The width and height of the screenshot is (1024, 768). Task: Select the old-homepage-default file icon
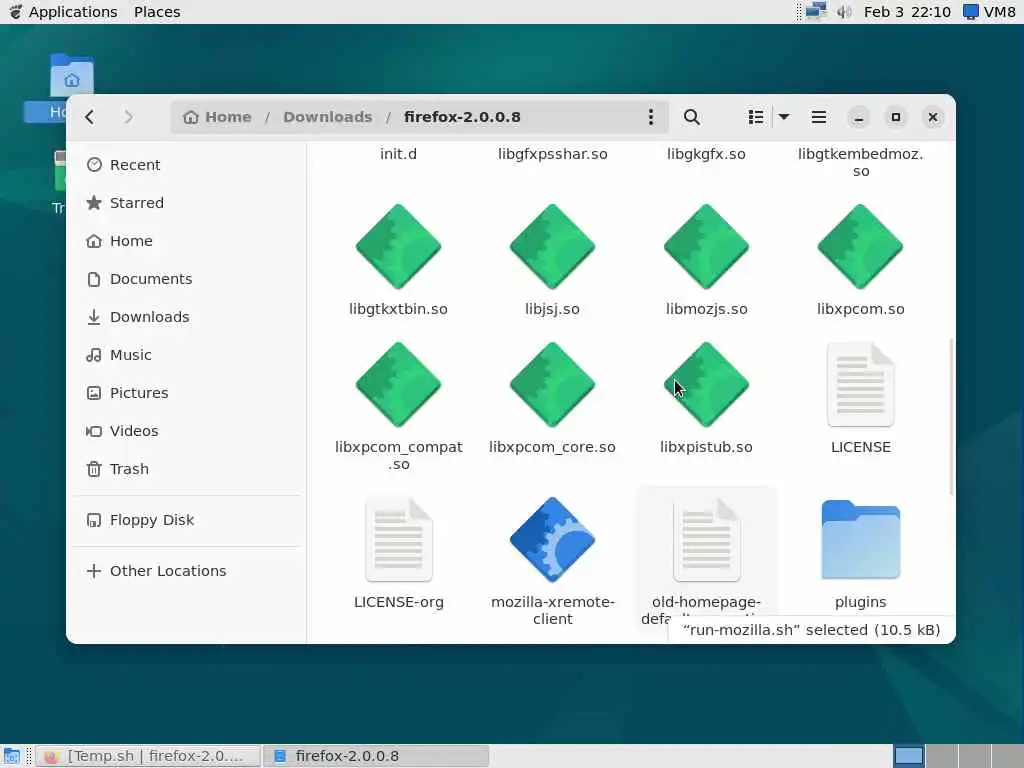tap(706, 539)
